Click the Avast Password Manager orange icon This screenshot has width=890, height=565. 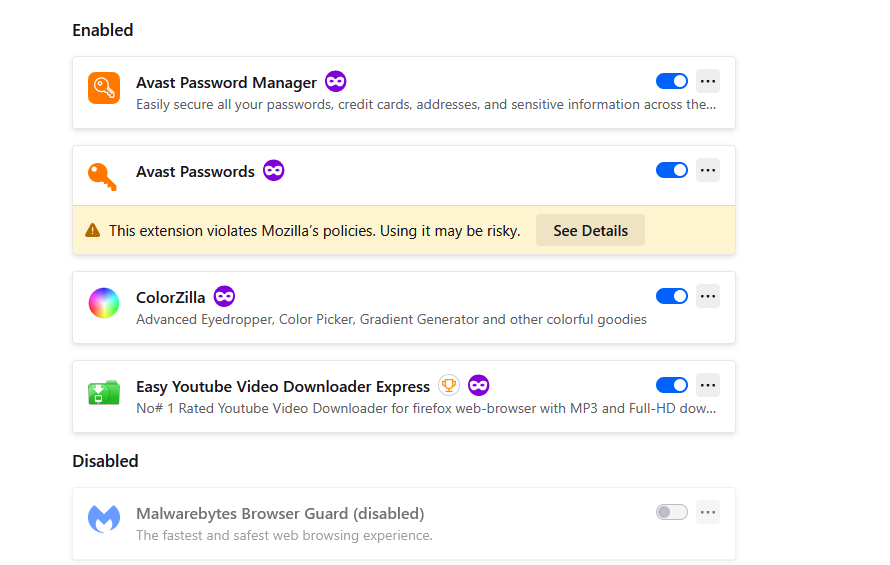tap(104, 88)
